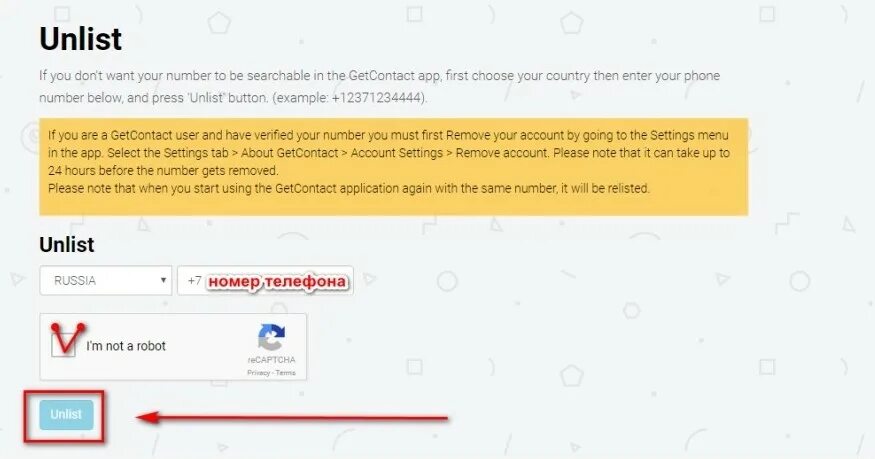Click "Account Settings" in the yellow notice
Viewport: 875px width, 459px height.
[397, 153]
